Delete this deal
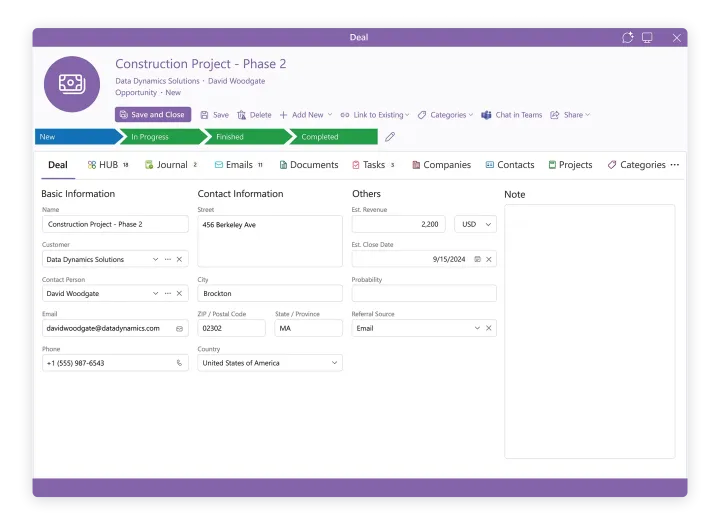Image resolution: width=720 pixels, height=528 pixels. pyautogui.click(x=254, y=115)
